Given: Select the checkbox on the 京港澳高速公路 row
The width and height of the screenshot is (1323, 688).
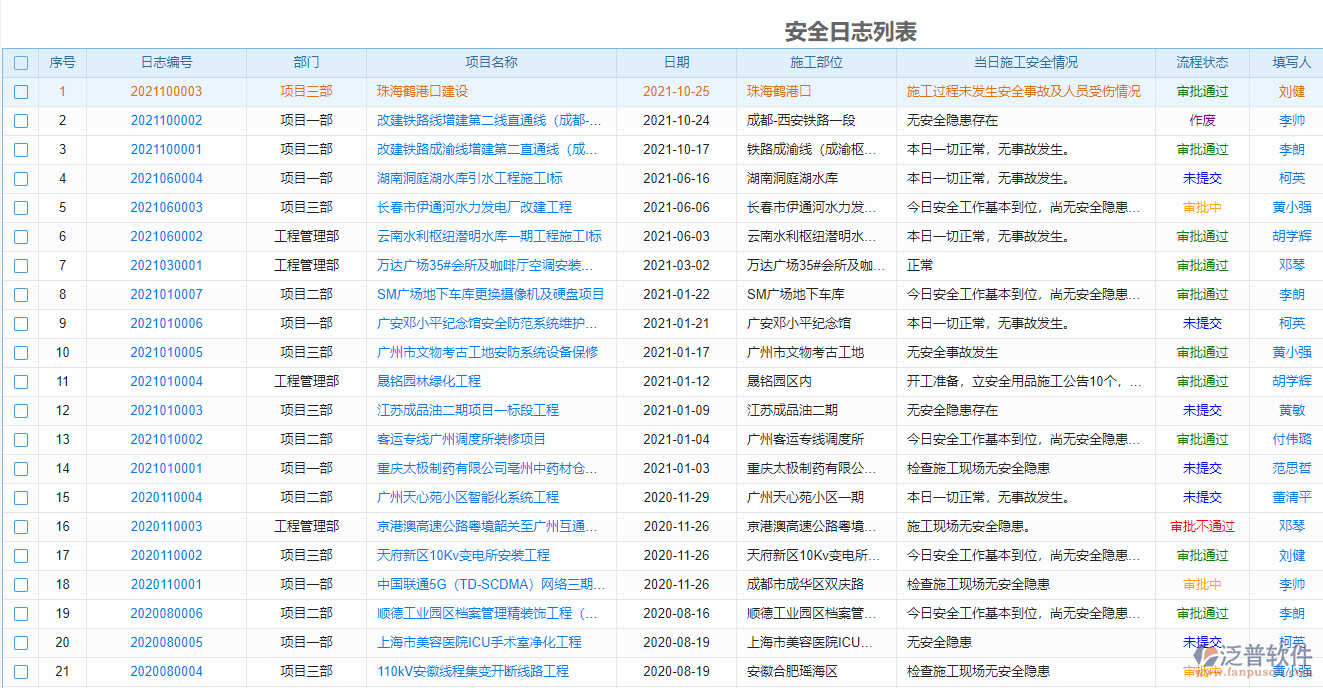Looking at the screenshot, I should point(21,526).
